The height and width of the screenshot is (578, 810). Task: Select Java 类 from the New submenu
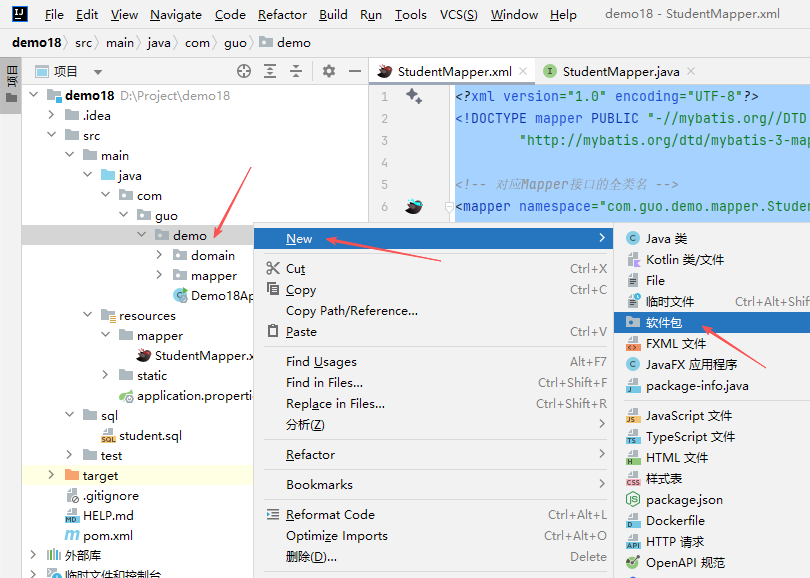pyautogui.click(x=666, y=239)
